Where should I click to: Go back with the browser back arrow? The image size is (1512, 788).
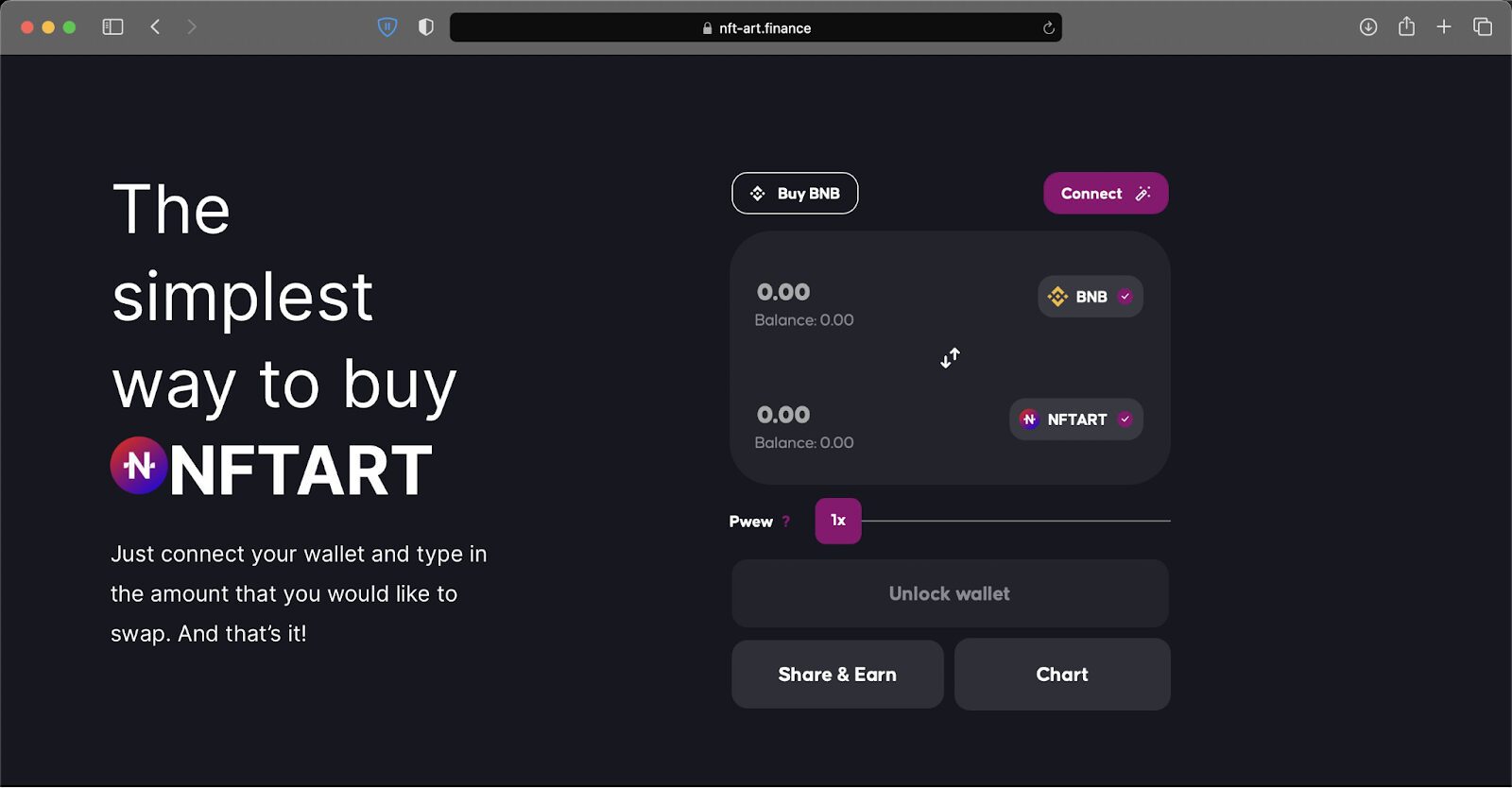(155, 27)
